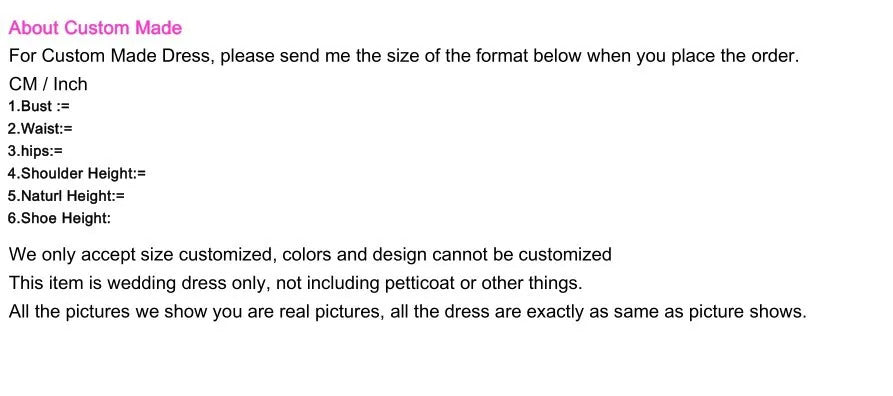Click the 1.Bust := measurement line
Screen dimensions: 893x396
coord(39,107)
